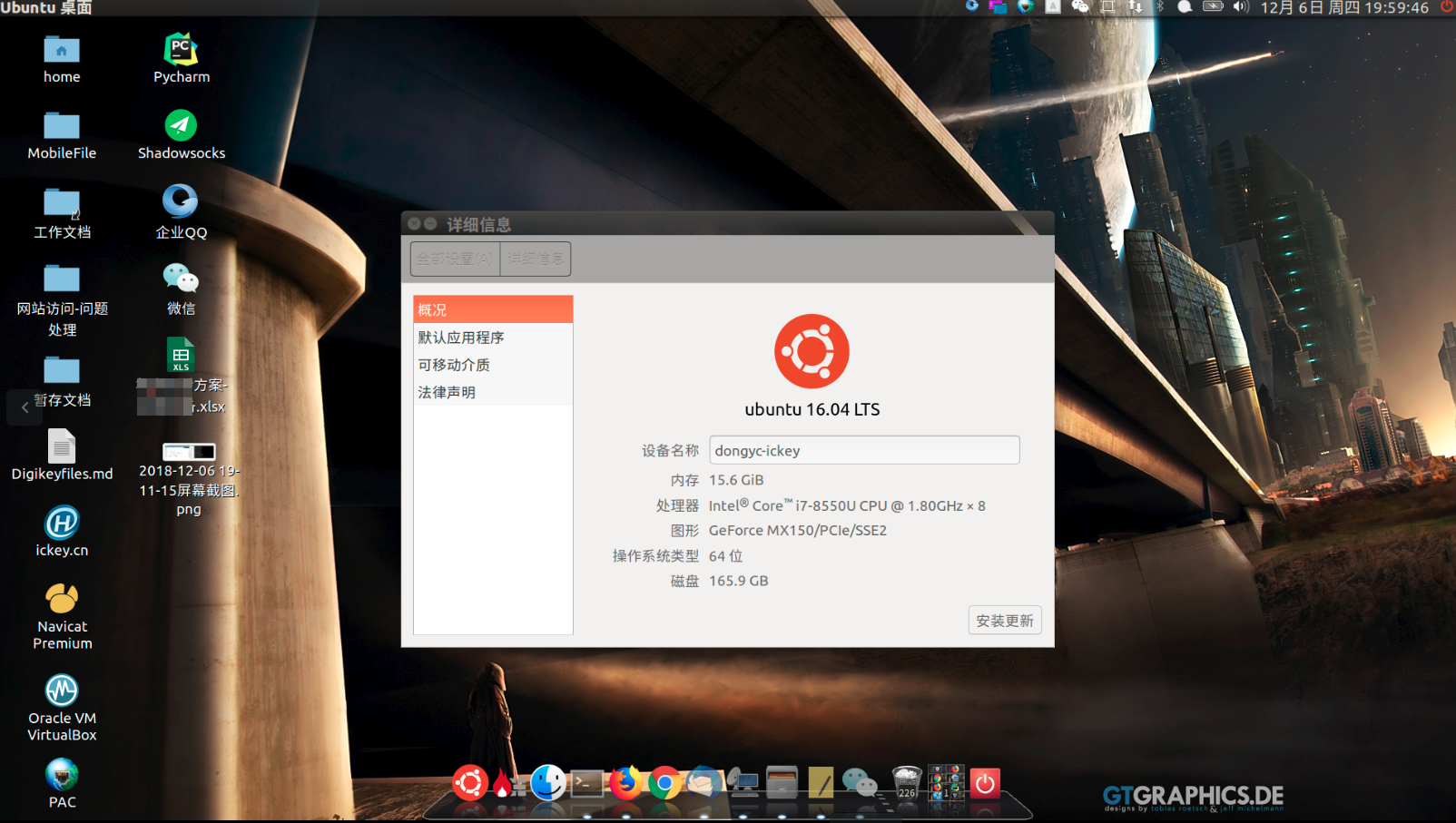Click the 15.6 GiB memory value
This screenshot has width=1456, height=823.
coord(736,480)
